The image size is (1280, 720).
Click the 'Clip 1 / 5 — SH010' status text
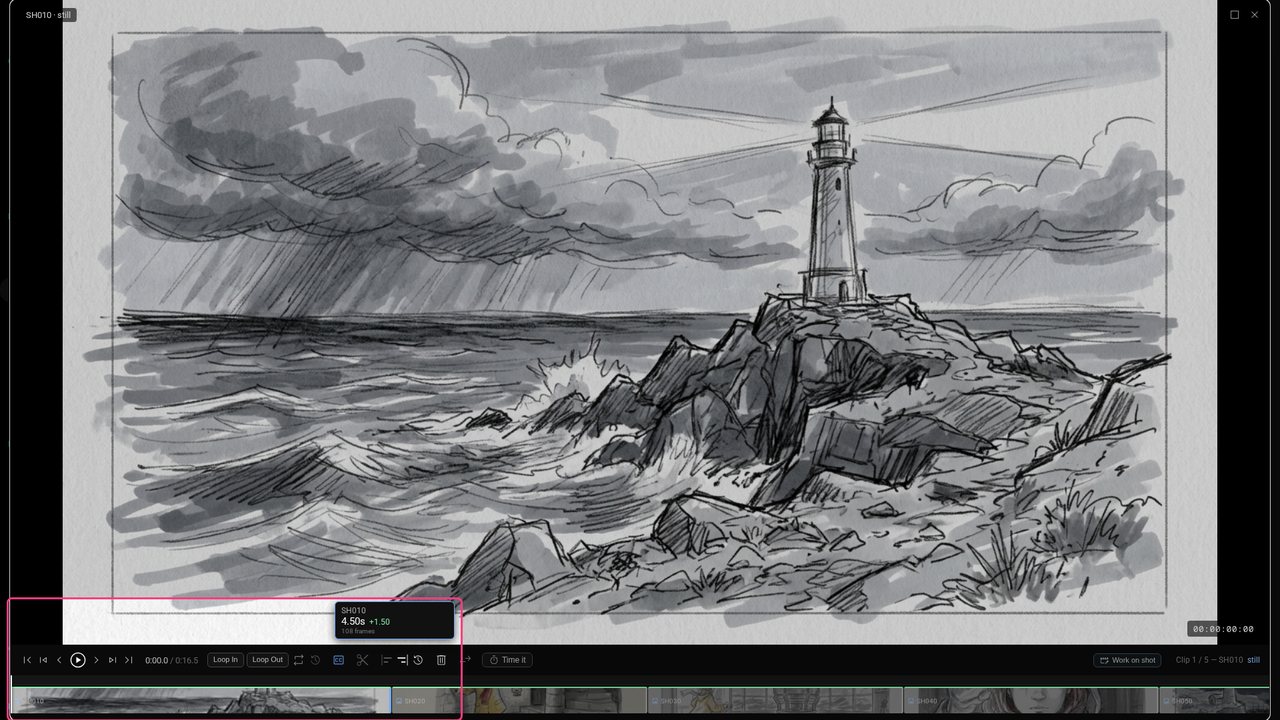(1209, 660)
